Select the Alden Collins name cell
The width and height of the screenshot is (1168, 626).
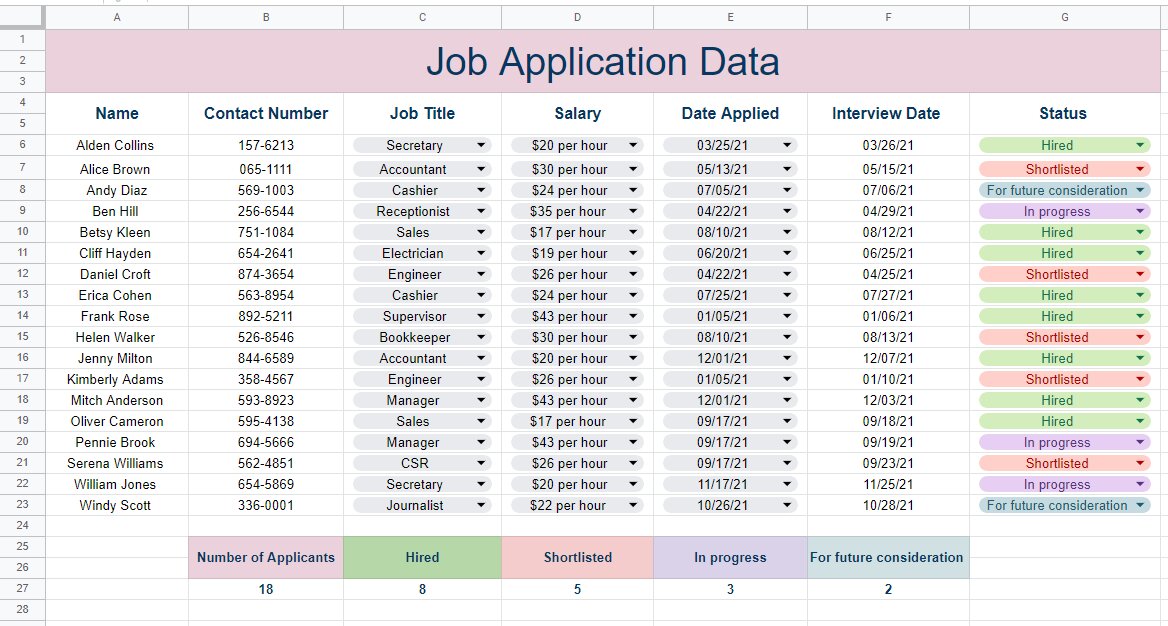click(x=117, y=145)
